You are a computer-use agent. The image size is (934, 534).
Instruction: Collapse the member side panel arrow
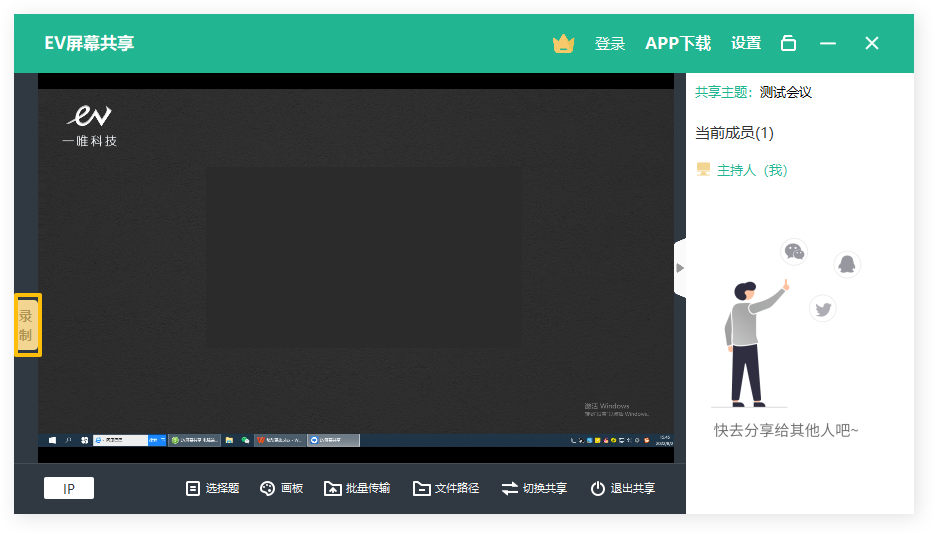680,268
